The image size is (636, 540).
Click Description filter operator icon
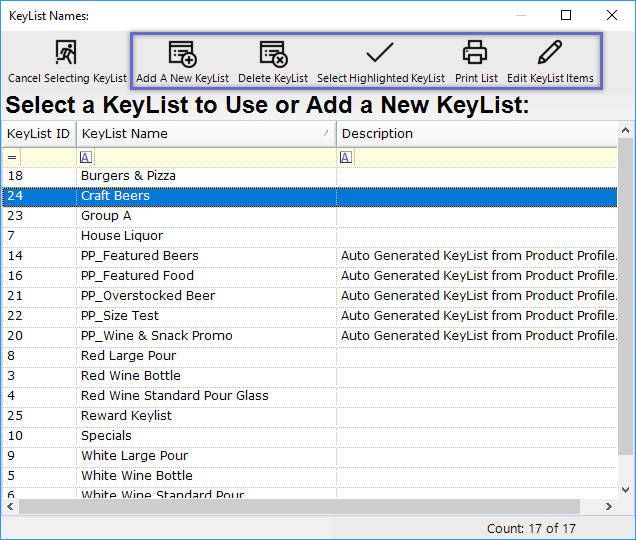pos(346,157)
